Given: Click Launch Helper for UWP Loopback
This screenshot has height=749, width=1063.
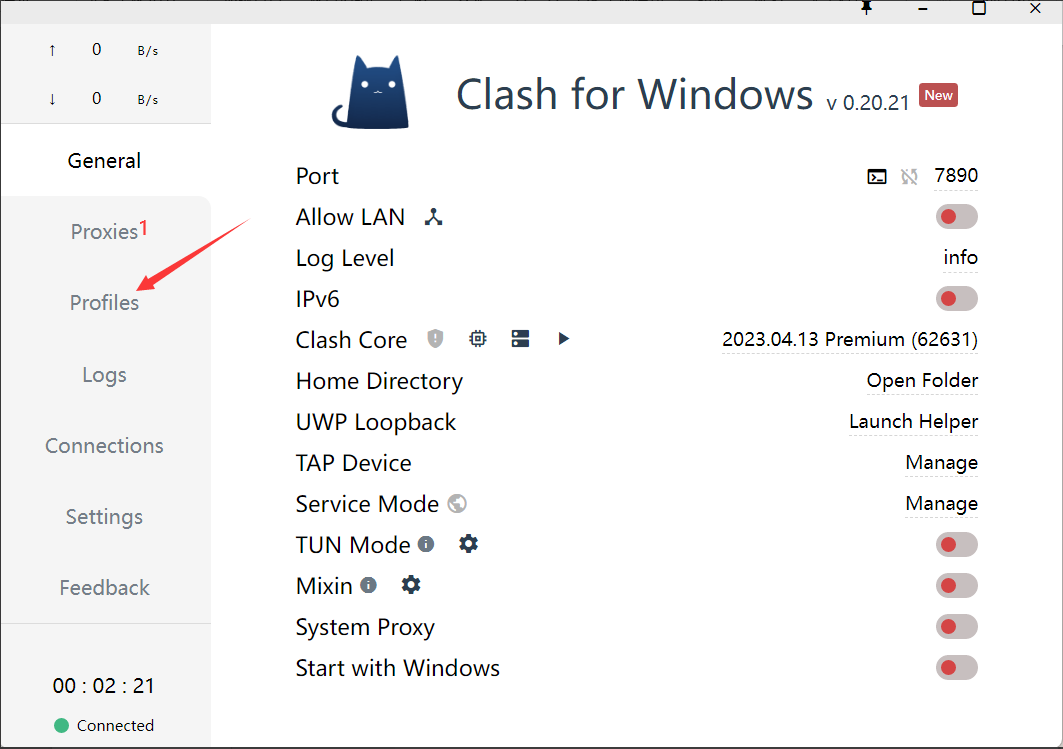Looking at the screenshot, I should (913, 422).
